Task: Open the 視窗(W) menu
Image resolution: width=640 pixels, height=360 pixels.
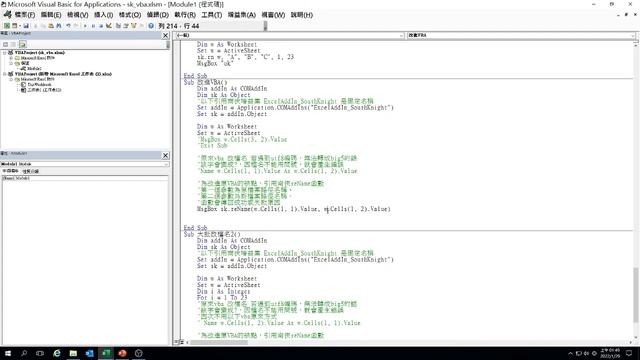Action: (273, 15)
